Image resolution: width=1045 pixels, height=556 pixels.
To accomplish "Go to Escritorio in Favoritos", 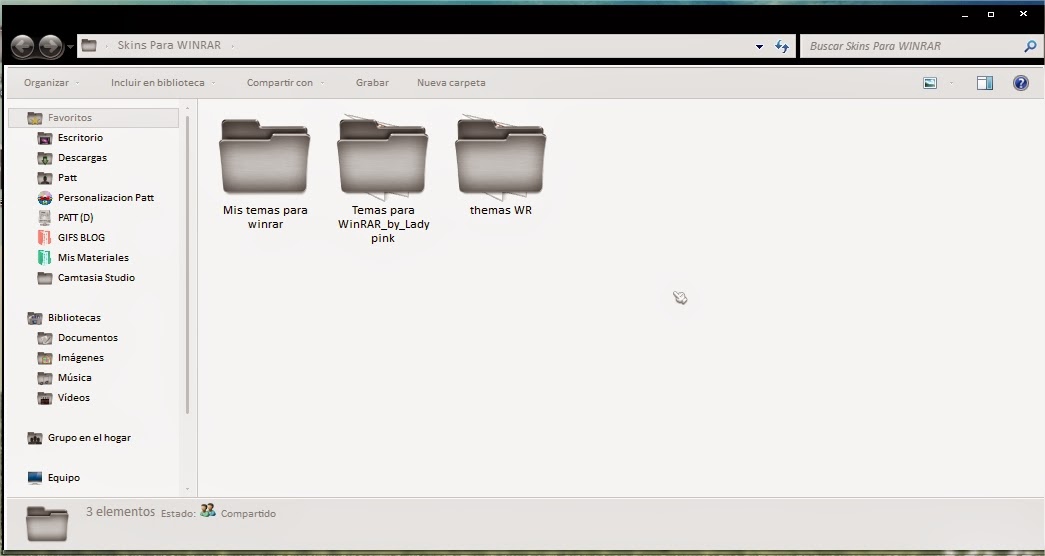I will coord(81,137).
